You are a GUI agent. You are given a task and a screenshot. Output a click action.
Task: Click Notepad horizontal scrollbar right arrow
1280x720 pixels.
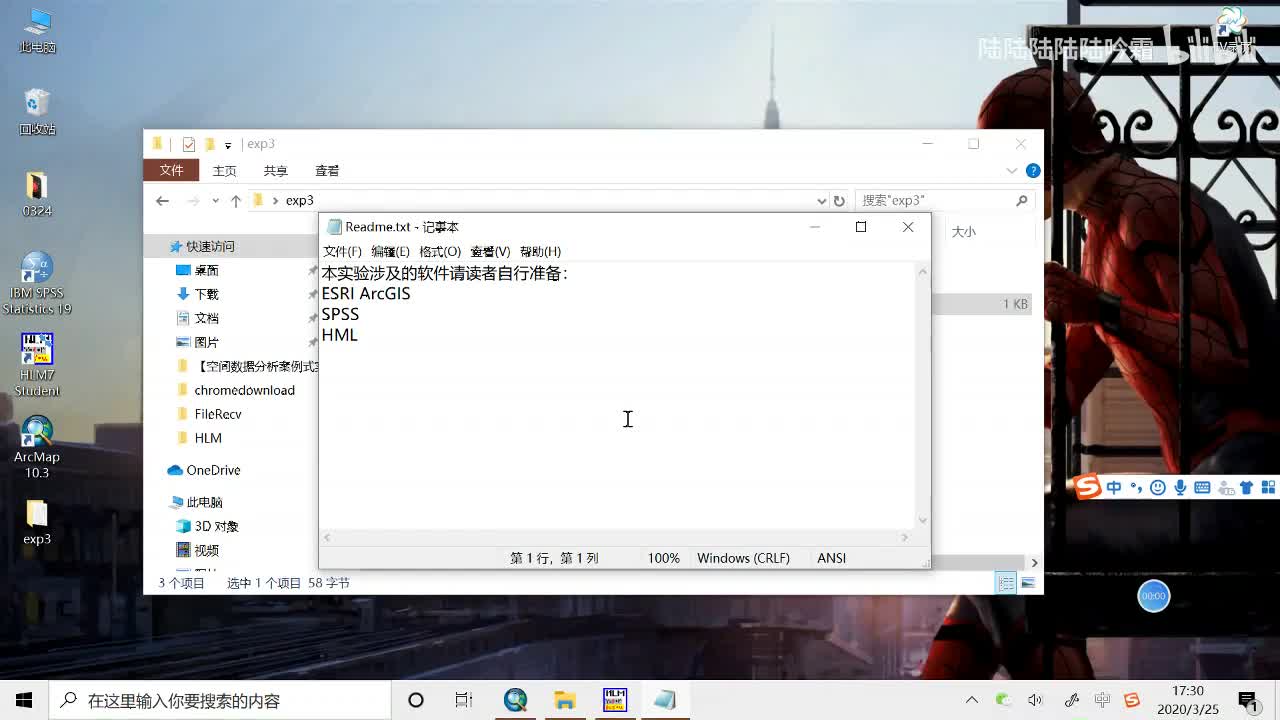point(905,537)
